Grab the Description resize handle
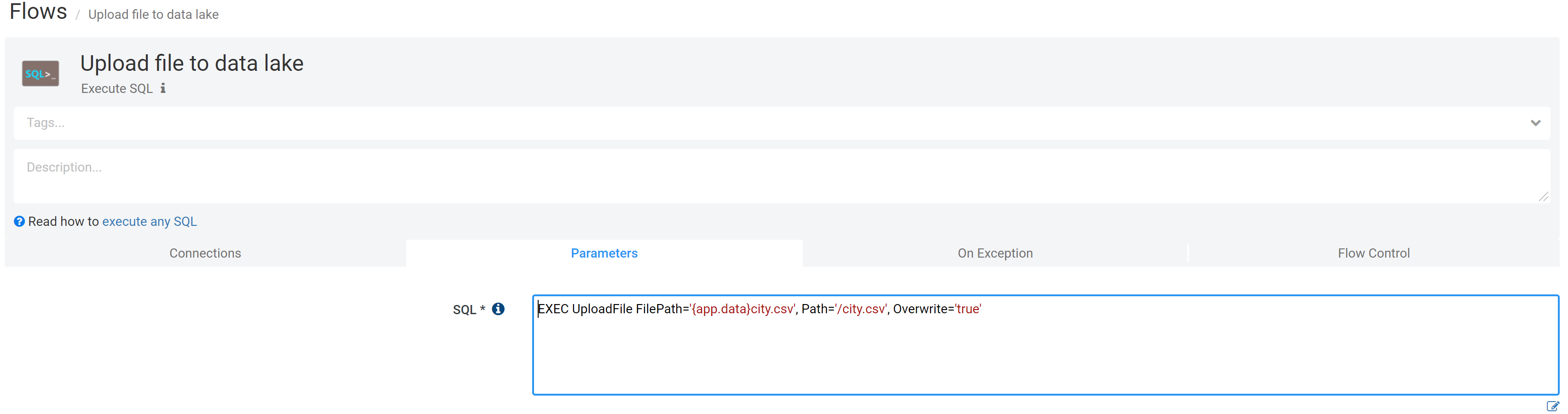1568x414 pixels. (1543, 196)
